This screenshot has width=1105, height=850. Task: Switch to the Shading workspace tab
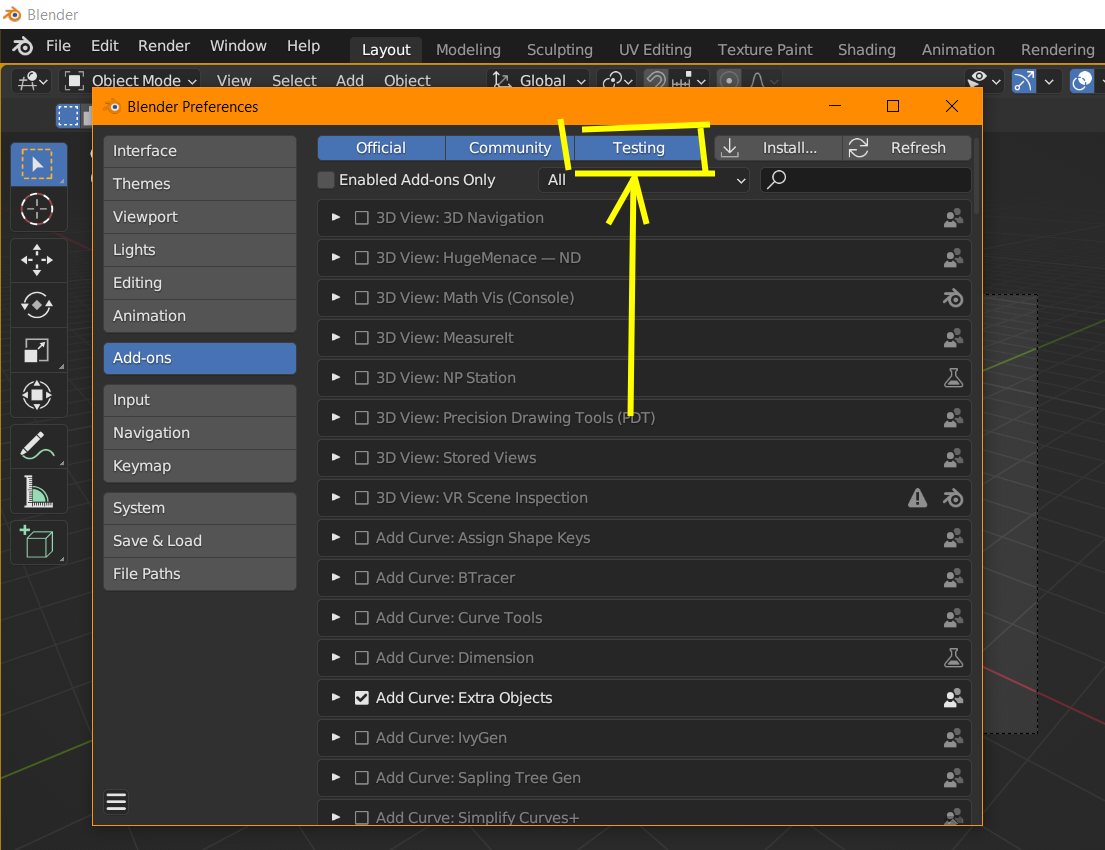click(866, 49)
